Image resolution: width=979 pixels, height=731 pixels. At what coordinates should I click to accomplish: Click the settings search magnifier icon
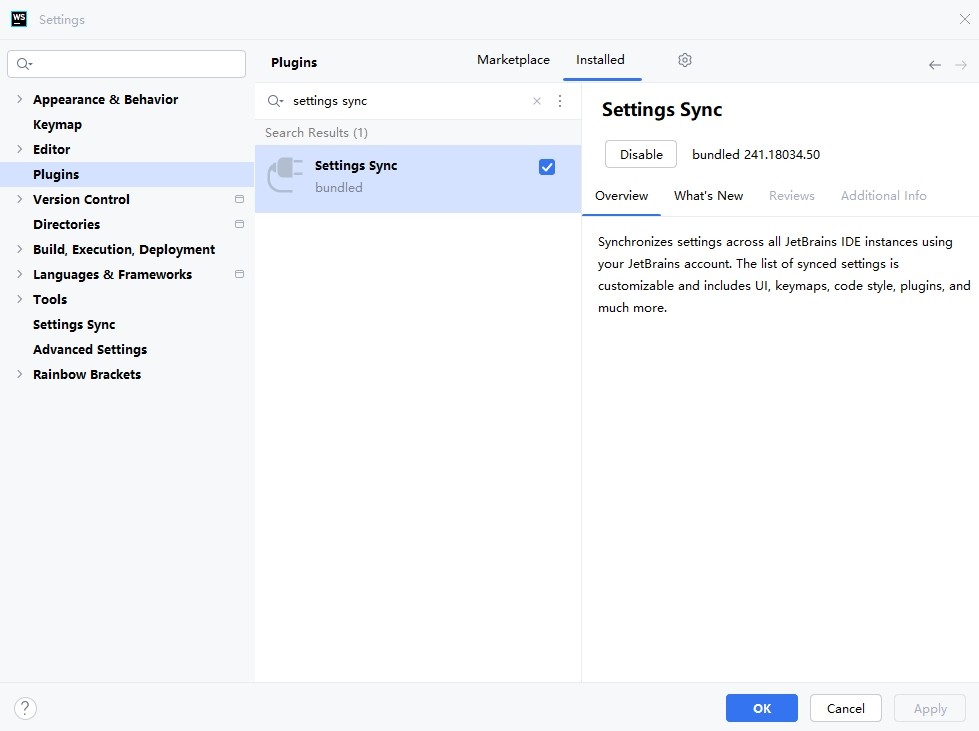coord(24,64)
